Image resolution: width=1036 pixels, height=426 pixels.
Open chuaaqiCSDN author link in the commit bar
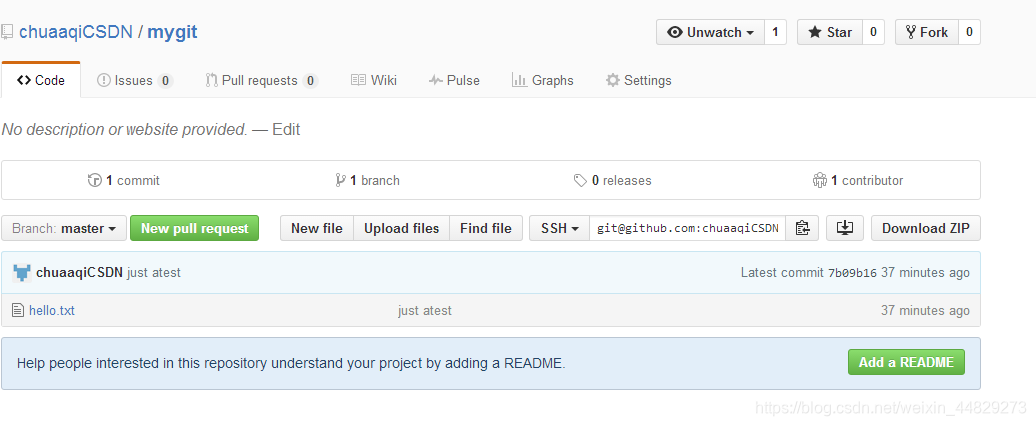click(79, 273)
